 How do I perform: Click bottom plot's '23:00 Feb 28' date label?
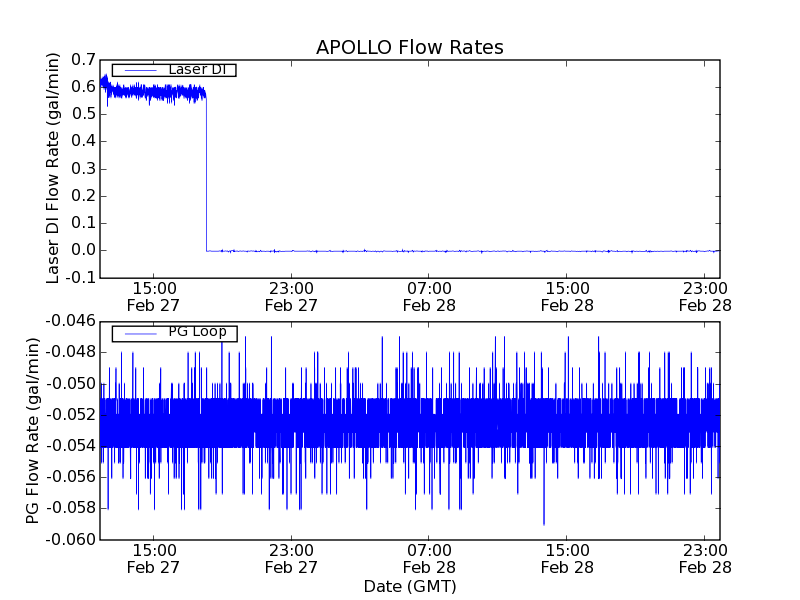[x=705, y=559]
